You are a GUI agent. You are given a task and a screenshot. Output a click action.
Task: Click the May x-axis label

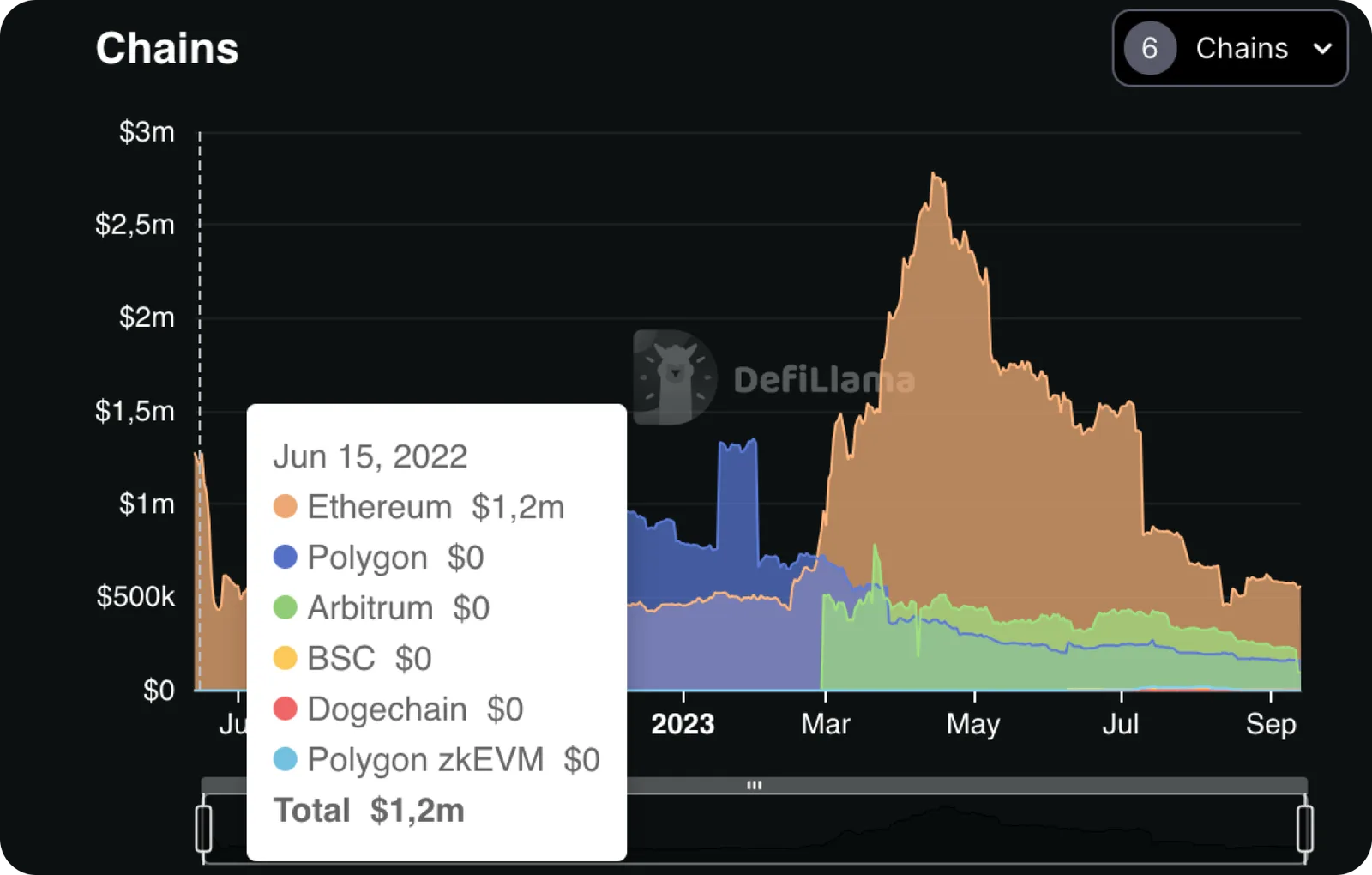point(973,725)
